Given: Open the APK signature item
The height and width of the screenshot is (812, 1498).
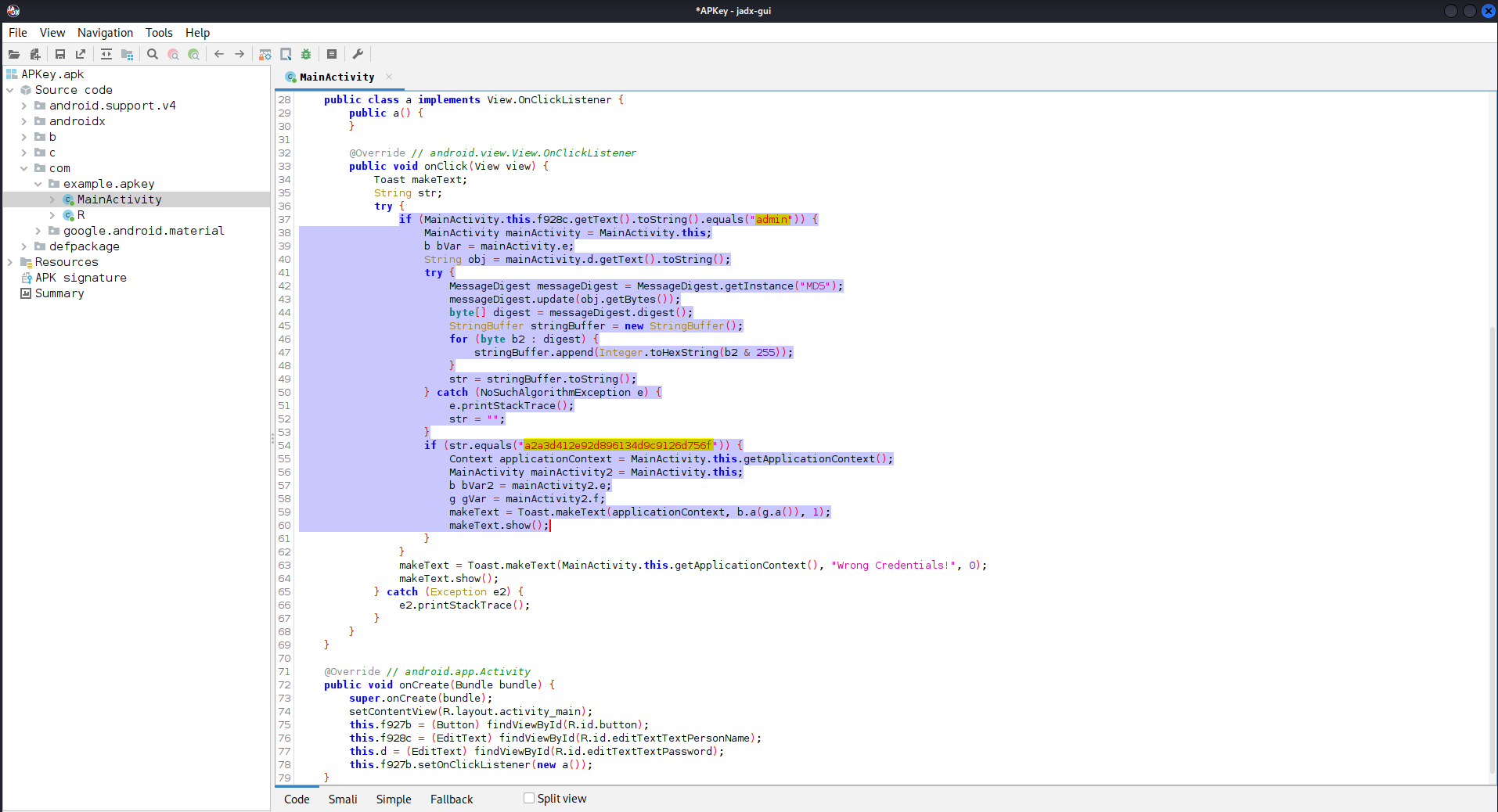Looking at the screenshot, I should (x=81, y=278).
